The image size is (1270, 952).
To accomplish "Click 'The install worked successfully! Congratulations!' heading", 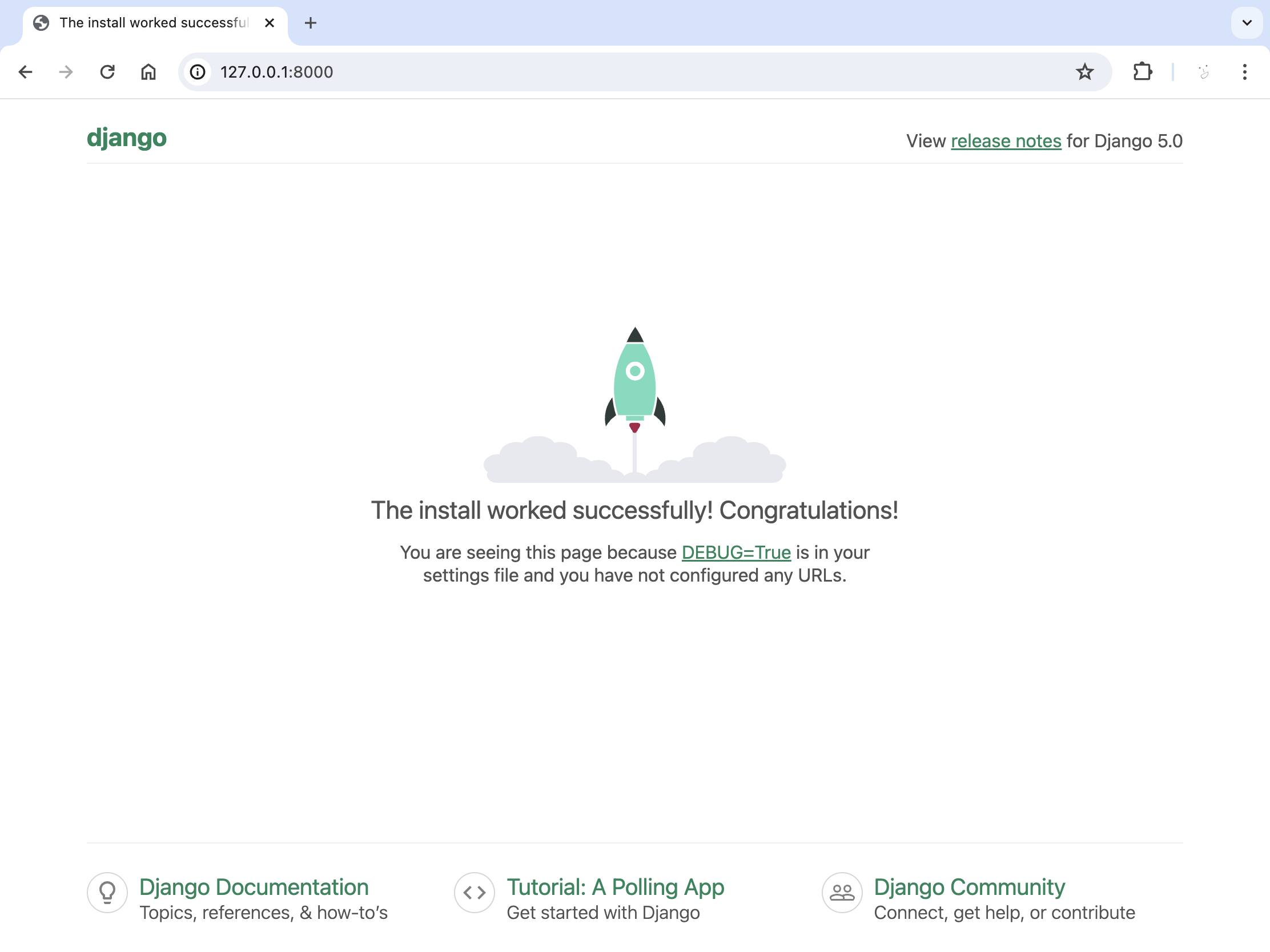I will [x=635, y=510].
